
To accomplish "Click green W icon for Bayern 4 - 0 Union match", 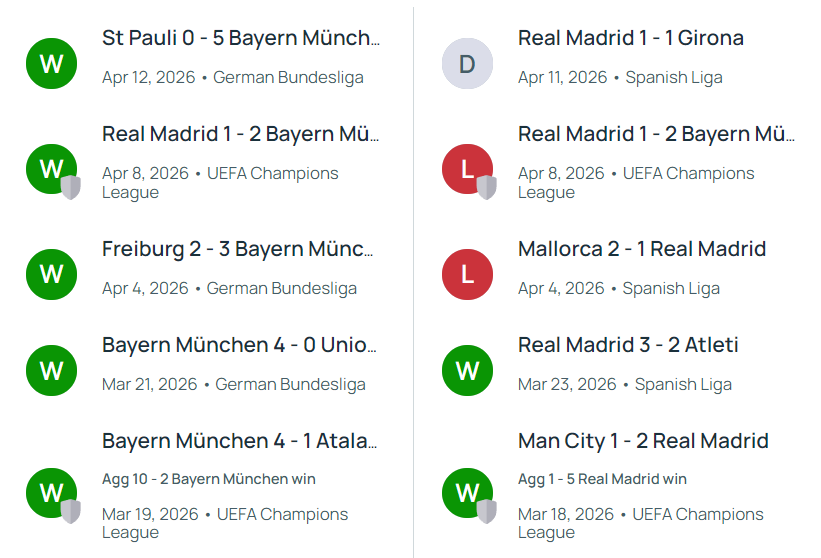I will point(51,370).
